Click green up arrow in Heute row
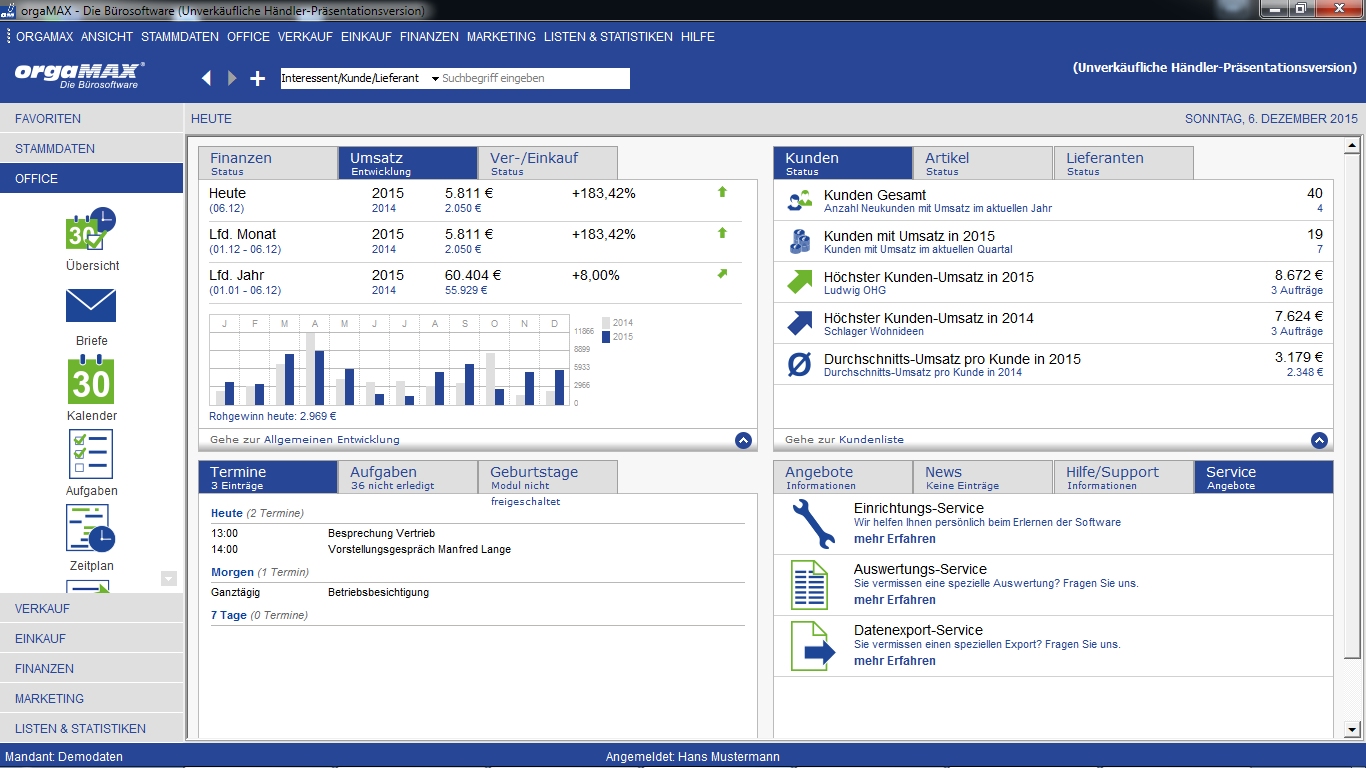 click(x=722, y=192)
